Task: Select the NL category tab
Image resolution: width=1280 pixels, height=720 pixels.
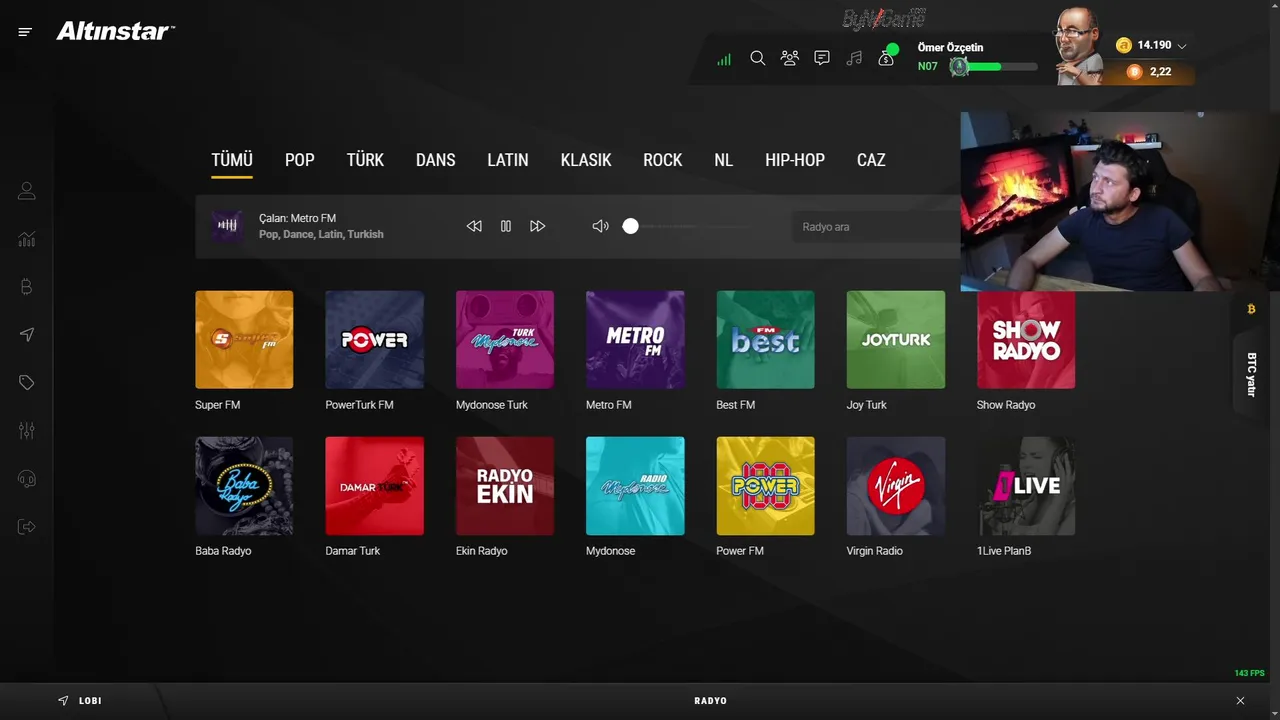Action: pos(724,160)
